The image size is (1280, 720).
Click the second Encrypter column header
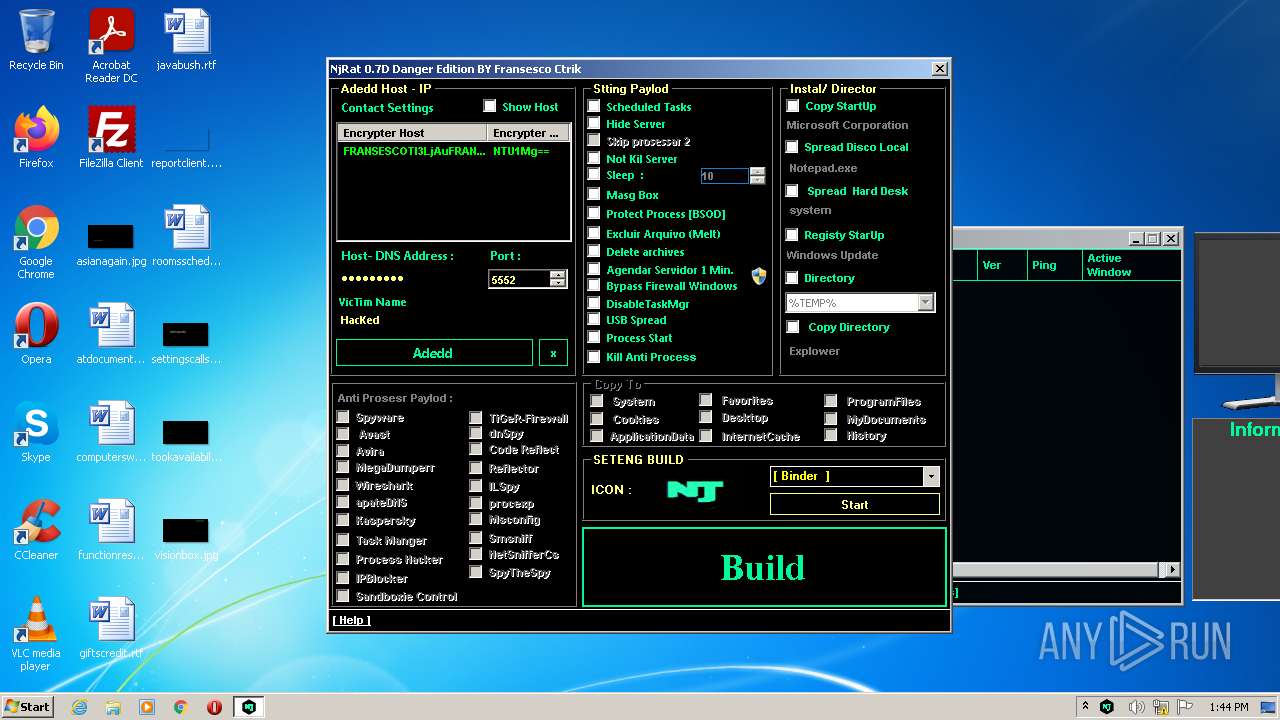pos(529,133)
